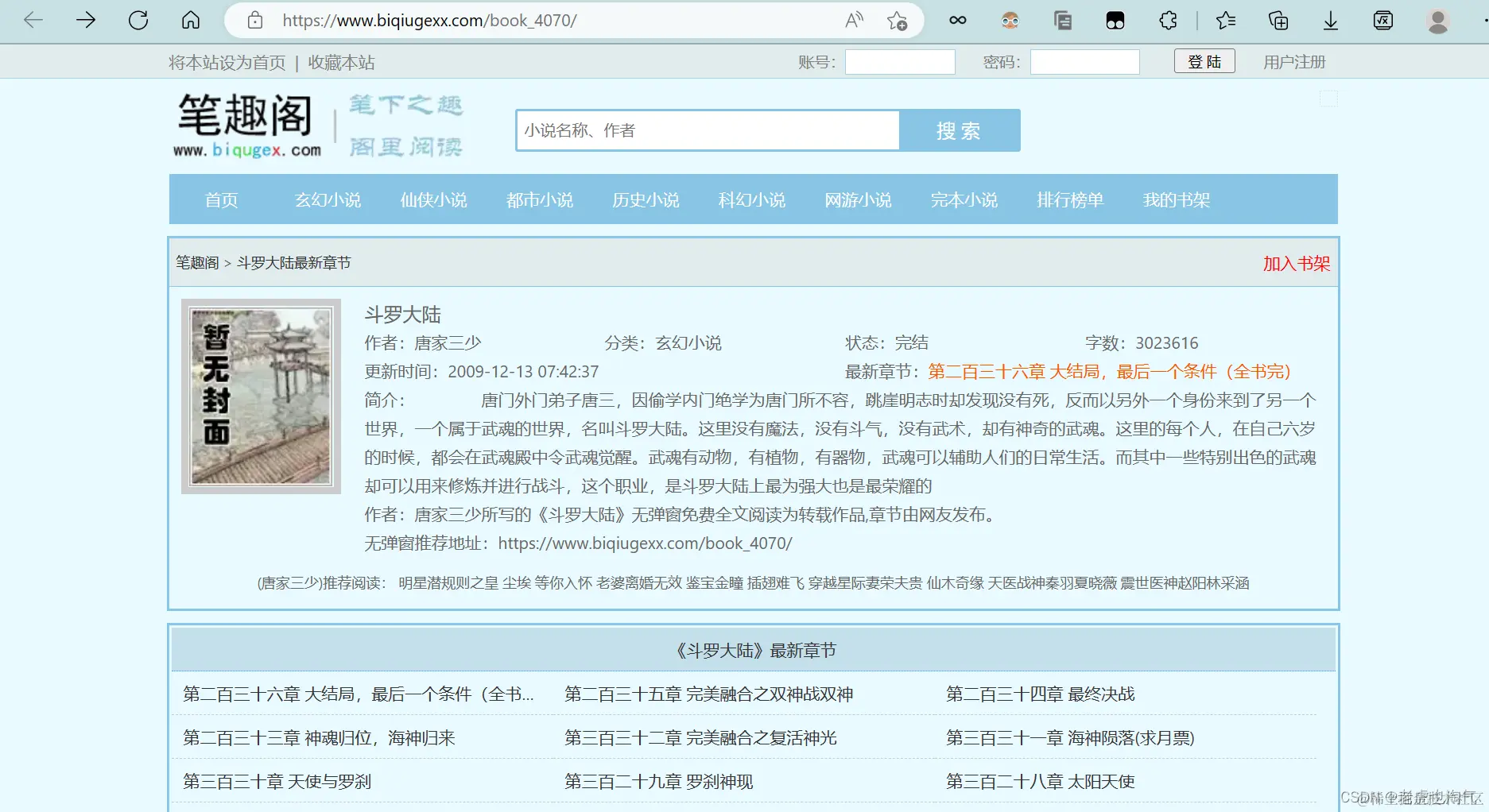This screenshot has height=812, width=1489.
Task: Click the 加入书架 link
Action: click(1294, 263)
